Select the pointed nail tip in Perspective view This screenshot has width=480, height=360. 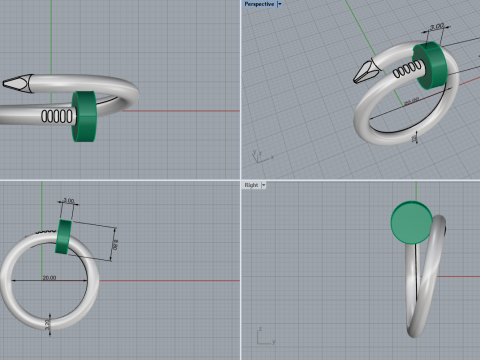367,72
